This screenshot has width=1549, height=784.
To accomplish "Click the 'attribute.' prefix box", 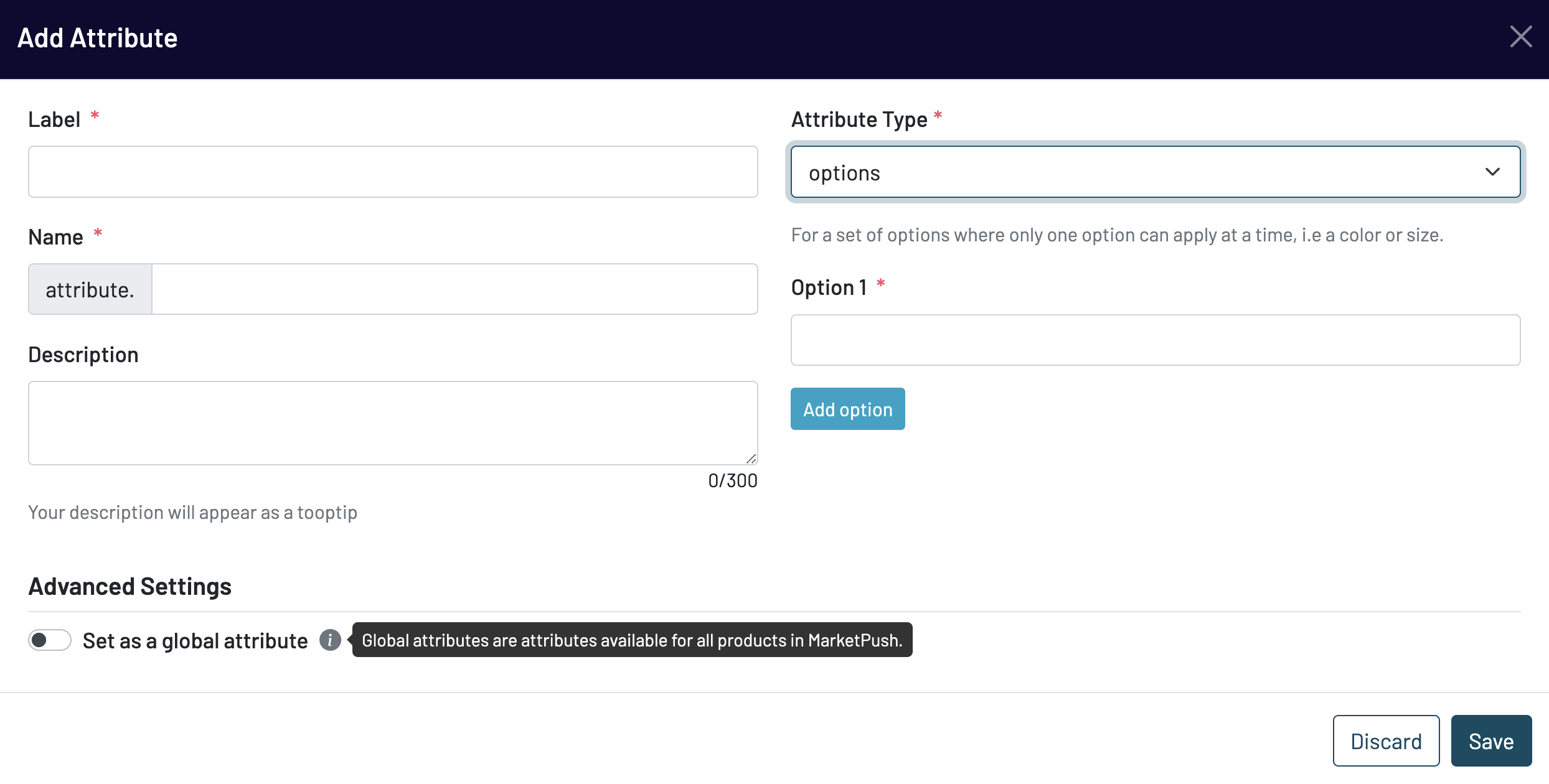I will pyautogui.click(x=90, y=289).
